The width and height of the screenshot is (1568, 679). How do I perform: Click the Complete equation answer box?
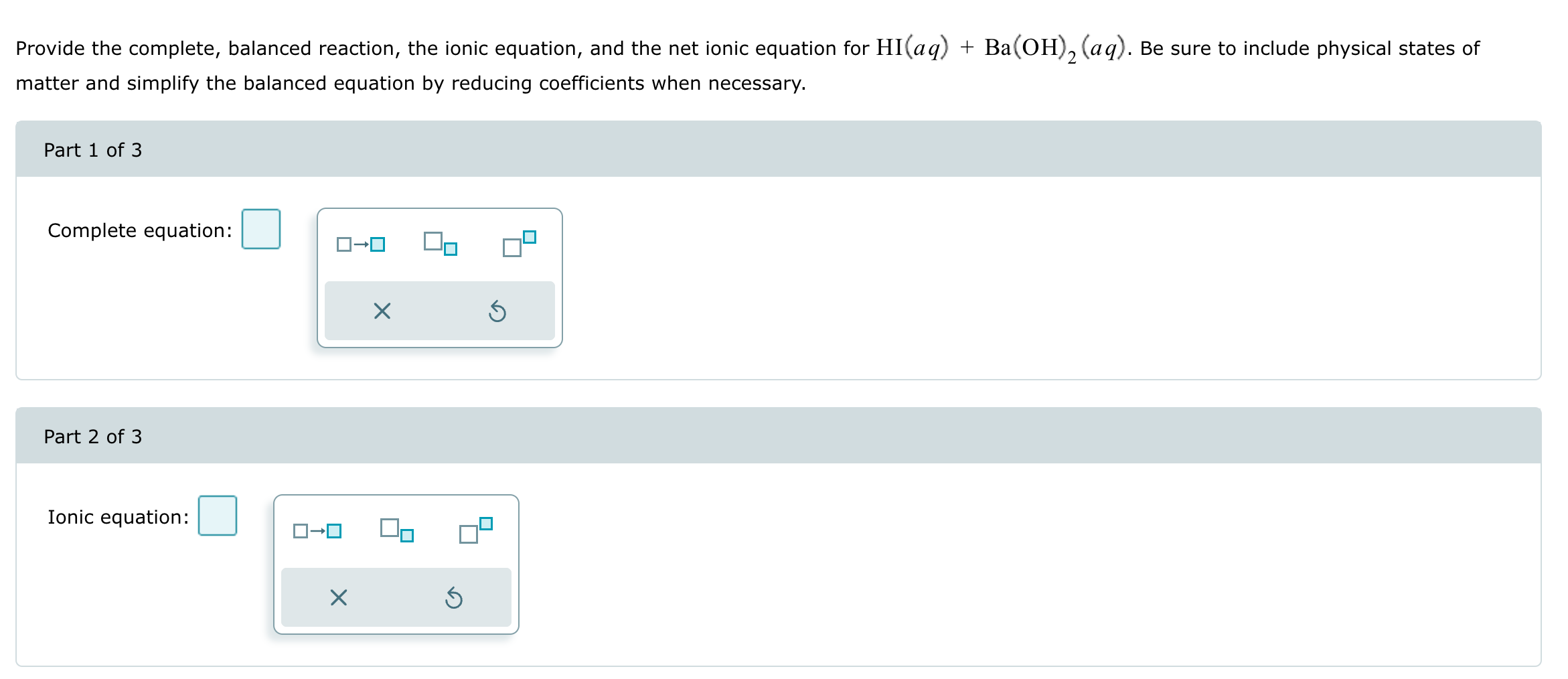(260, 230)
